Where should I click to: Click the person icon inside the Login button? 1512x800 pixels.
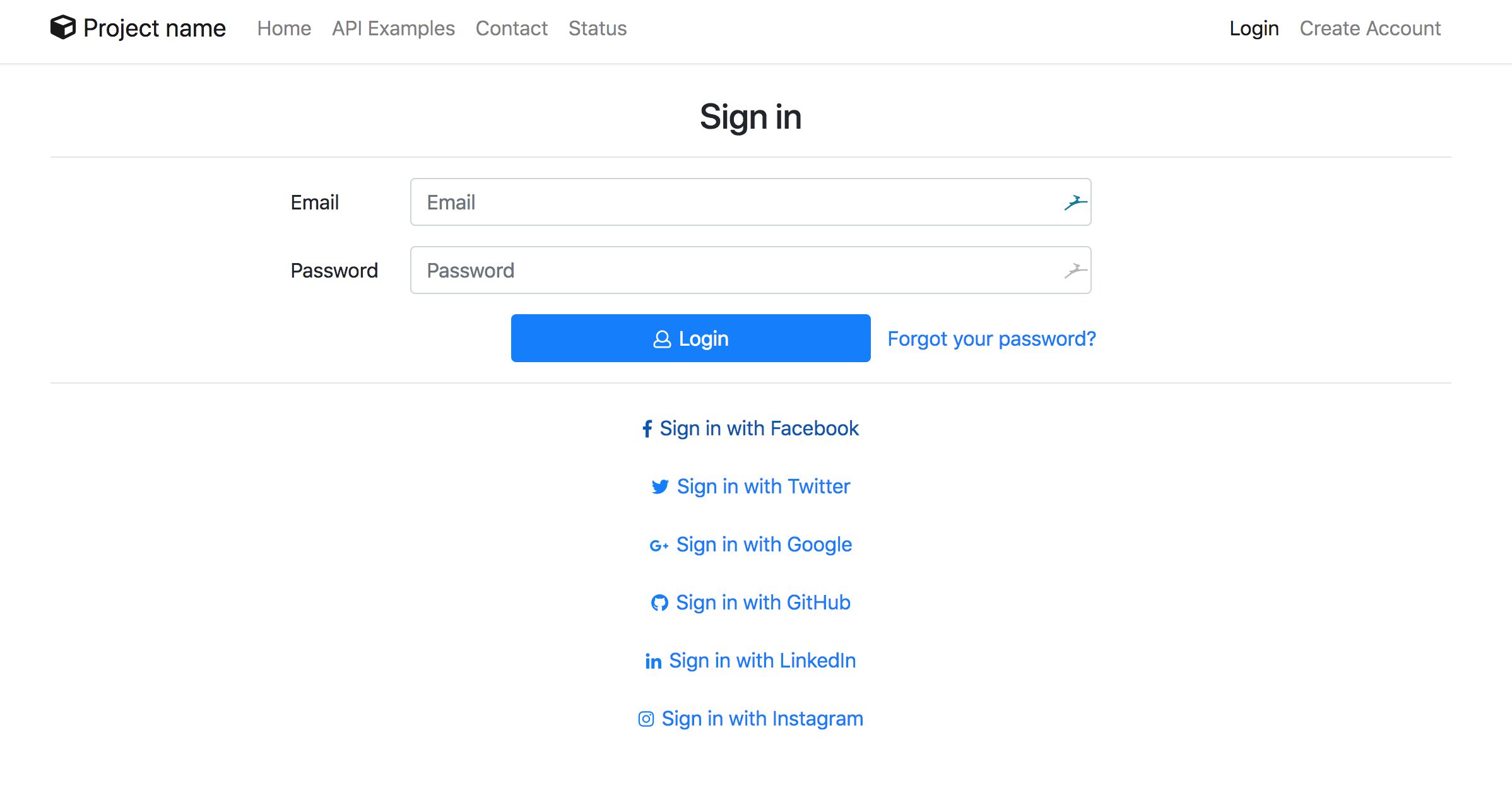[x=662, y=338]
